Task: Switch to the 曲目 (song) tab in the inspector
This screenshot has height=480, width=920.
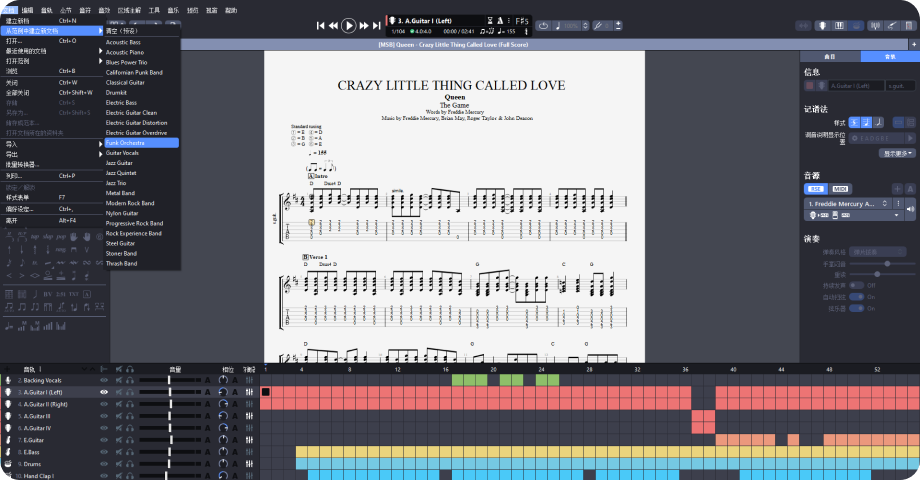Action: tap(831, 57)
